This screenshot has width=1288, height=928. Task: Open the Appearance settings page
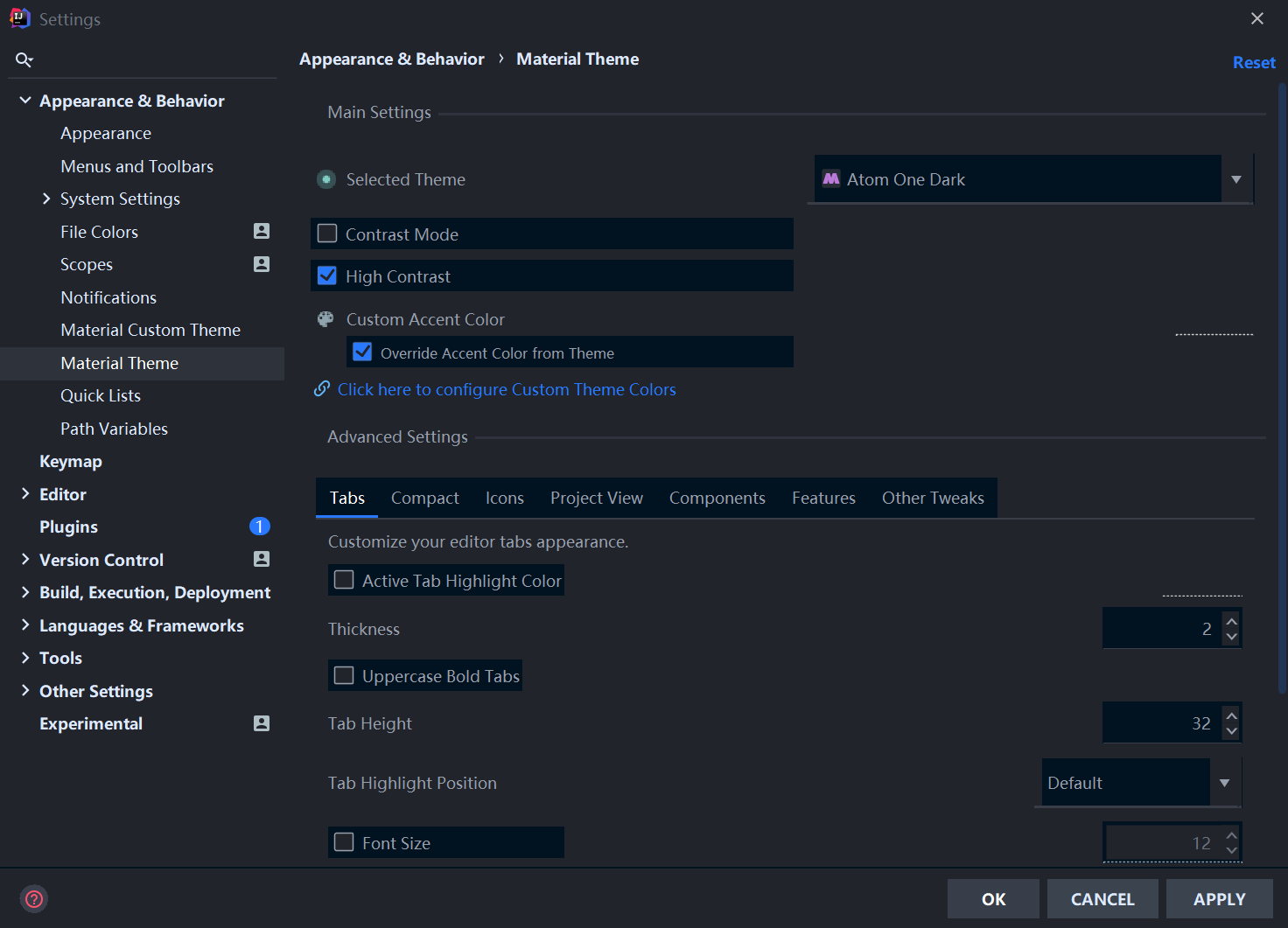point(106,133)
